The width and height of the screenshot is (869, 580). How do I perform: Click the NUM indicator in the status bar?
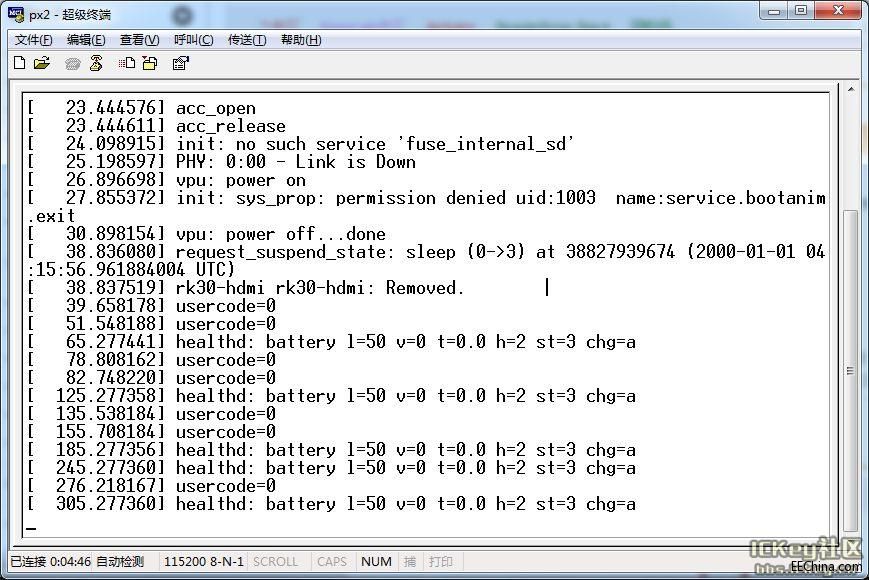tap(376, 562)
